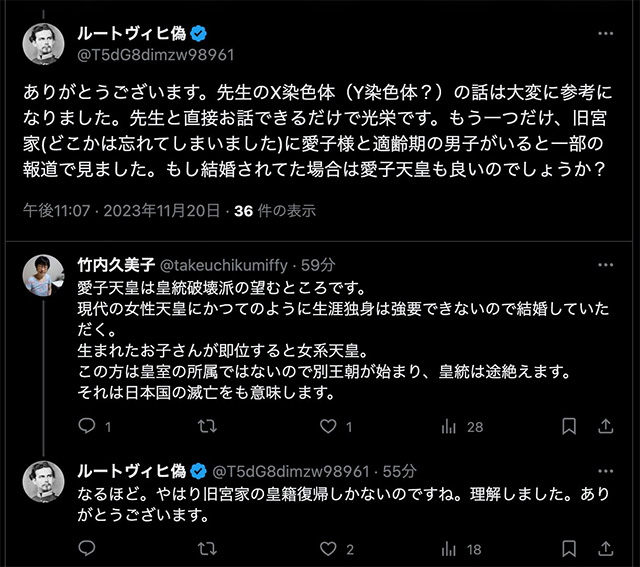Open more options on 竹内久美子's reply
Image resolution: width=640 pixels, height=567 pixels.
point(606,265)
